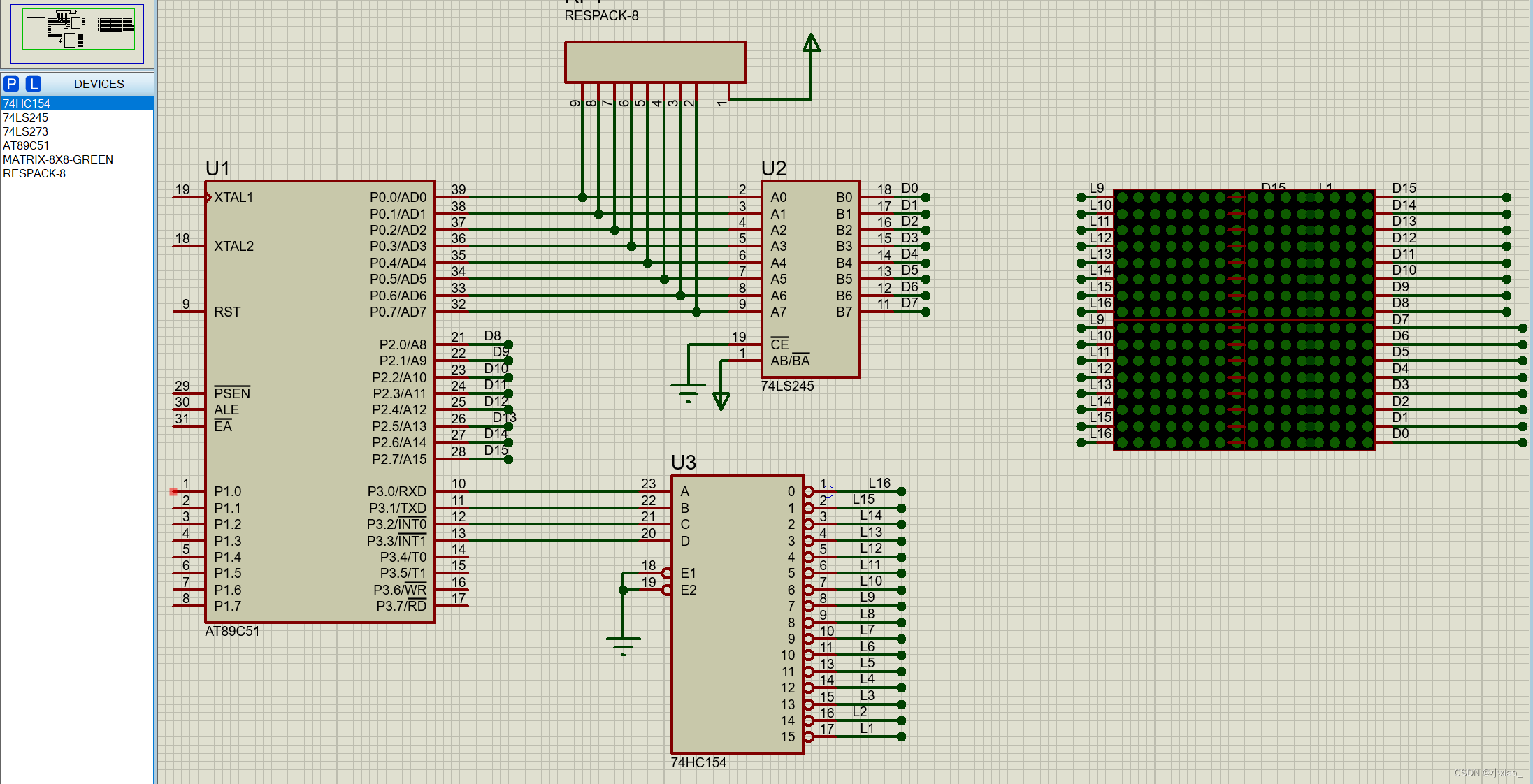The height and width of the screenshot is (784, 1533).
Task: Select AT89C51 in the devices list
Action: pos(27,145)
